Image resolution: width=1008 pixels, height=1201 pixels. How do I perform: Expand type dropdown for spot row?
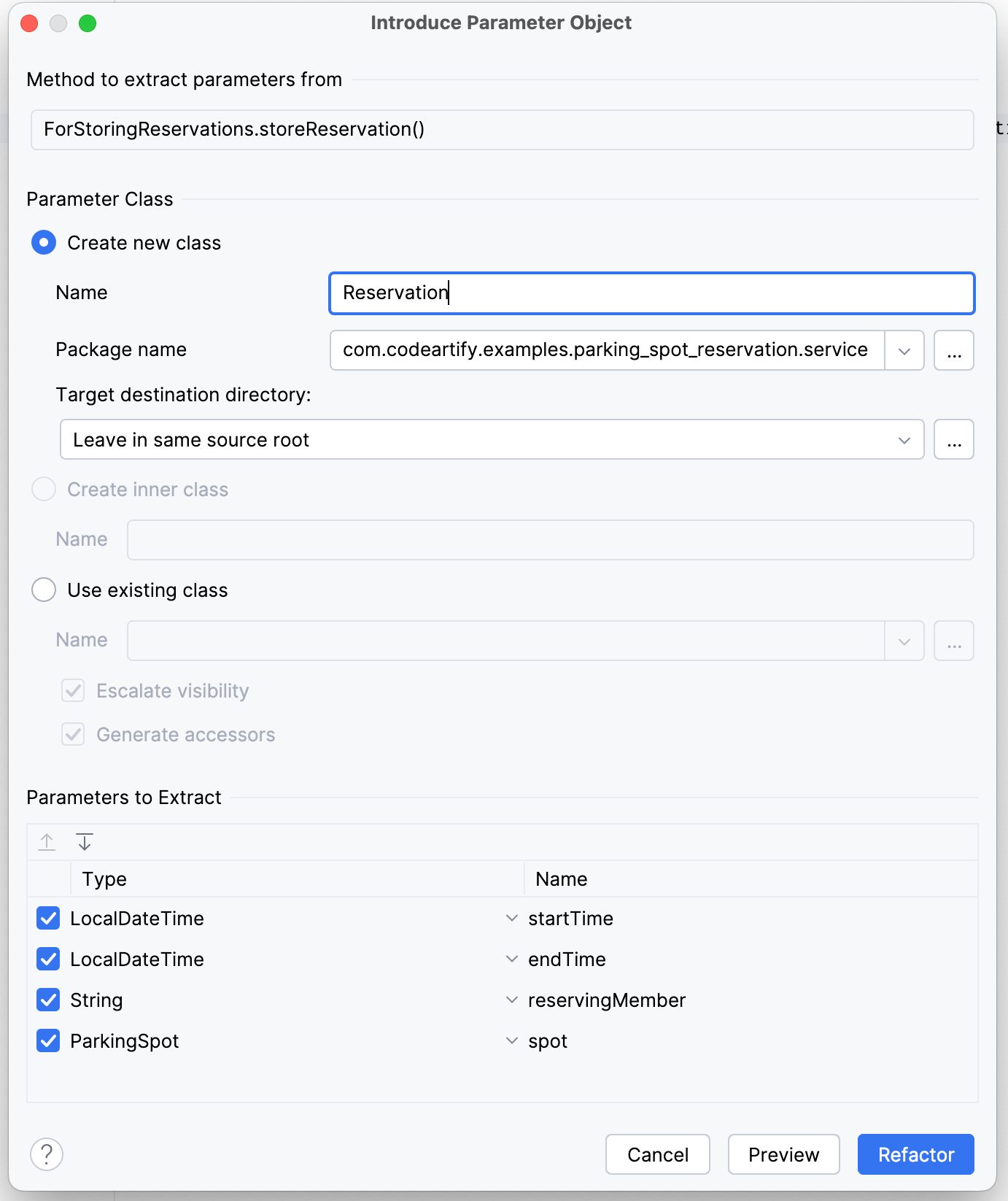click(x=512, y=1040)
